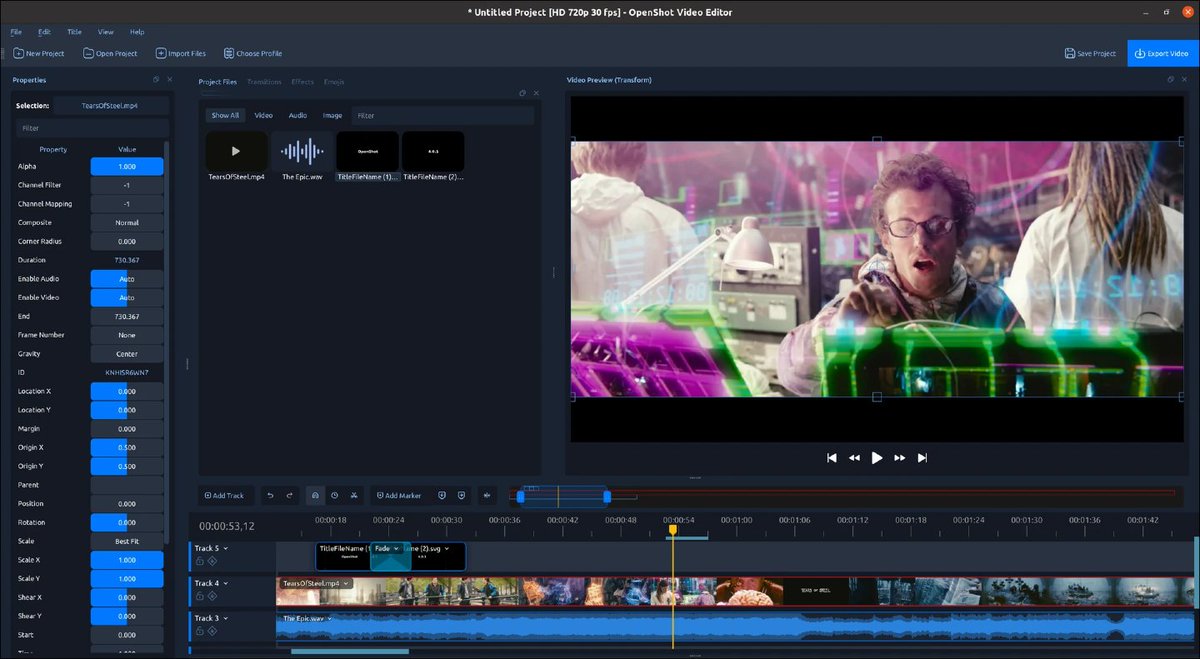Click the Properties Filter input field
The height and width of the screenshot is (659, 1200).
click(x=91, y=128)
